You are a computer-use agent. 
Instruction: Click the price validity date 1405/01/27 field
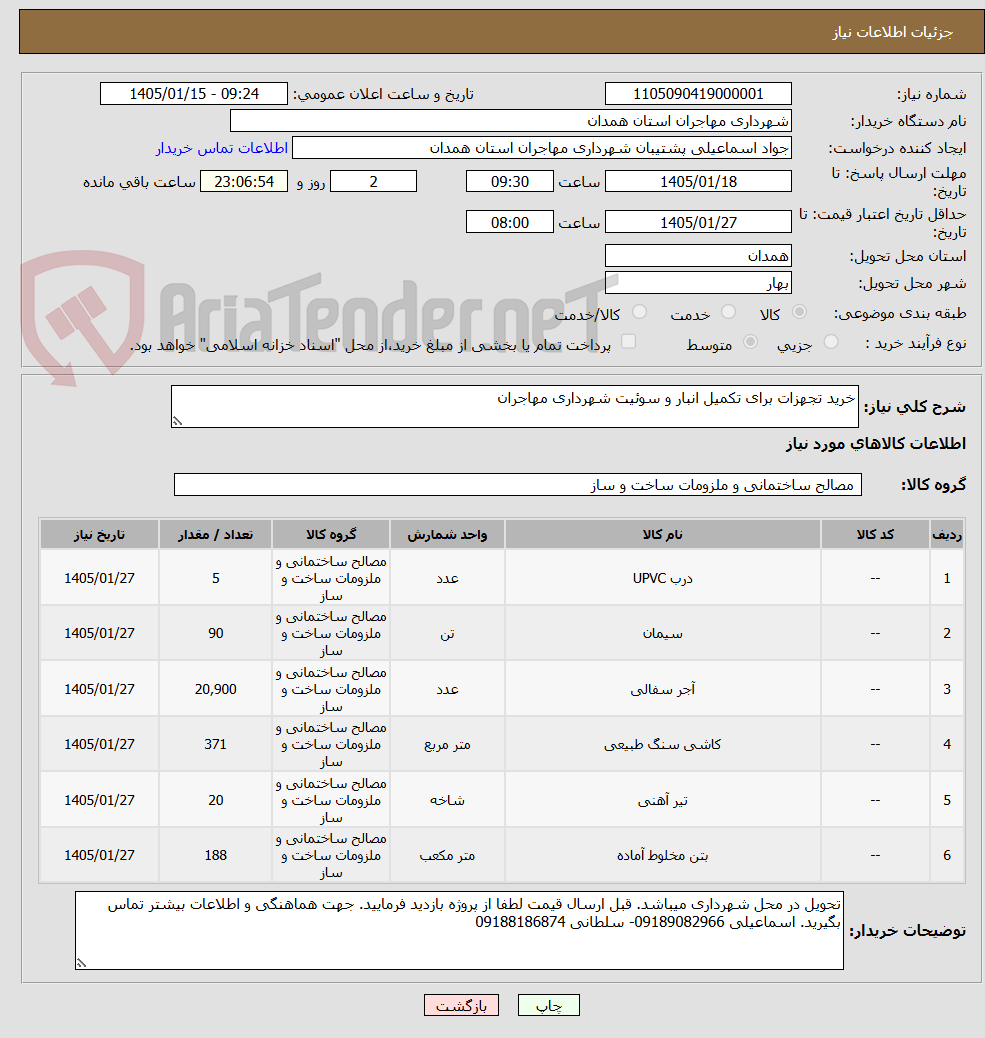point(698,222)
